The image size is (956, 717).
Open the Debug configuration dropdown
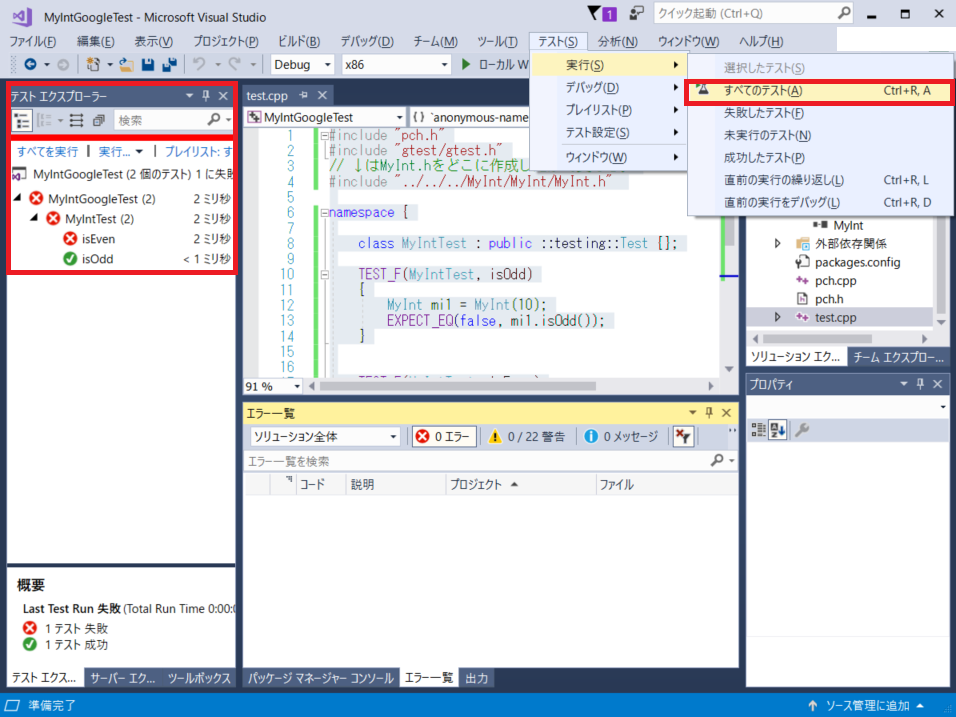(327, 64)
